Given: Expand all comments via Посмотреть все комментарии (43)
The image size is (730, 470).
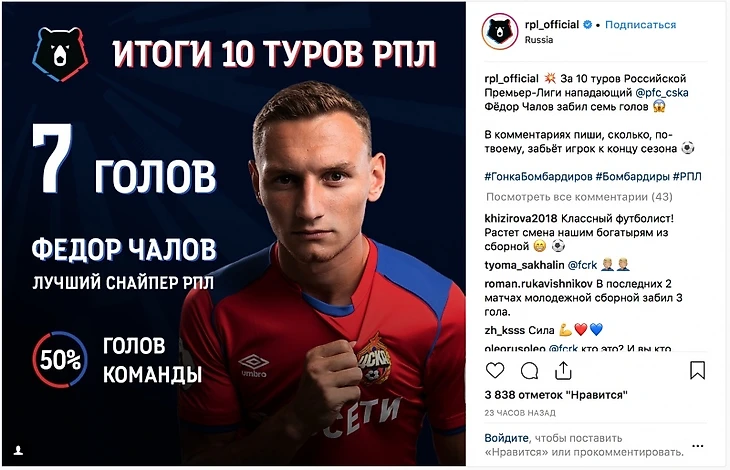Looking at the screenshot, I should [x=579, y=197].
